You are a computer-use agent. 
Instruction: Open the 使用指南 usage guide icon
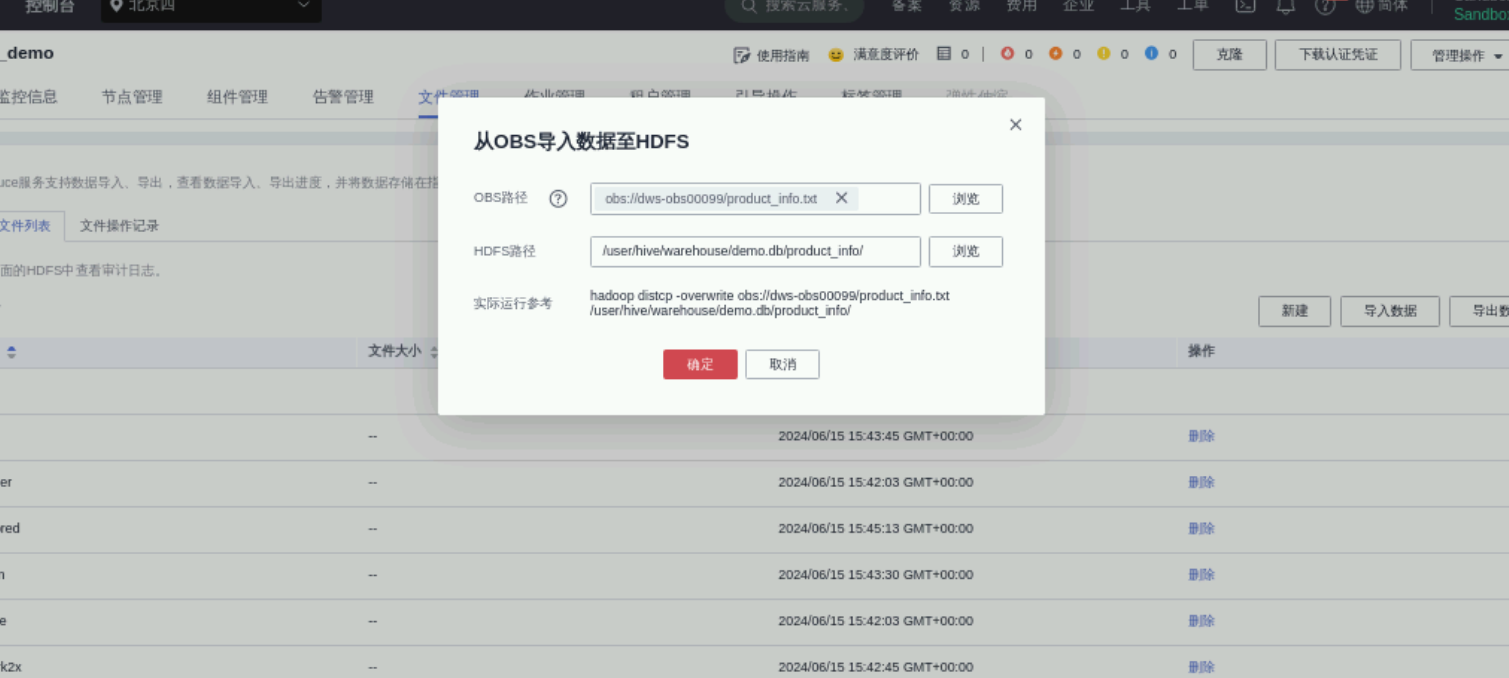(741, 55)
